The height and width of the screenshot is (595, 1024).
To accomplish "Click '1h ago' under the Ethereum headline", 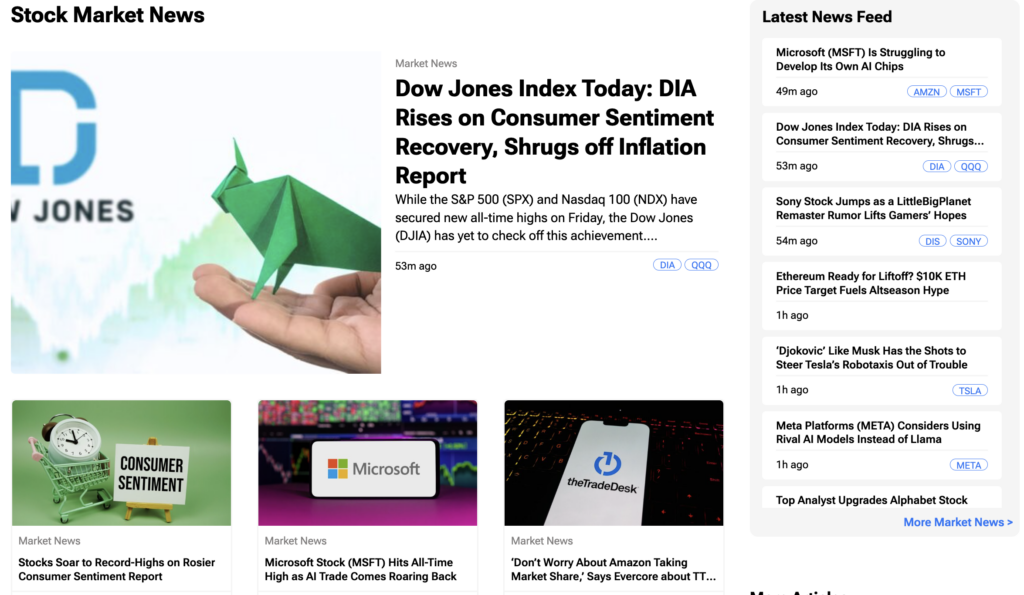I will point(792,315).
